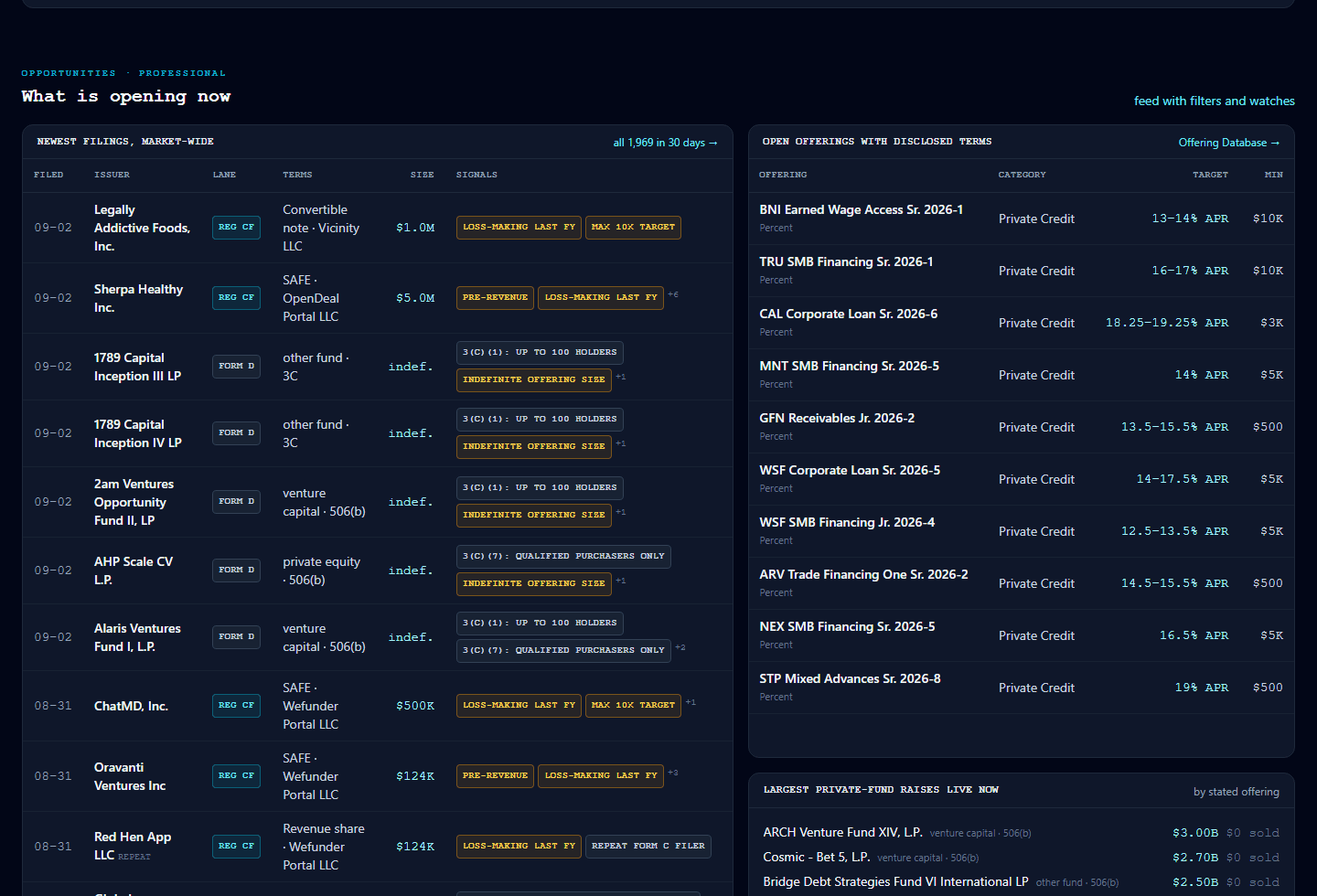Click the $3.00B amount for ARCH Venture Fund
Image resolution: width=1317 pixels, height=896 pixels.
(1195, 833)
